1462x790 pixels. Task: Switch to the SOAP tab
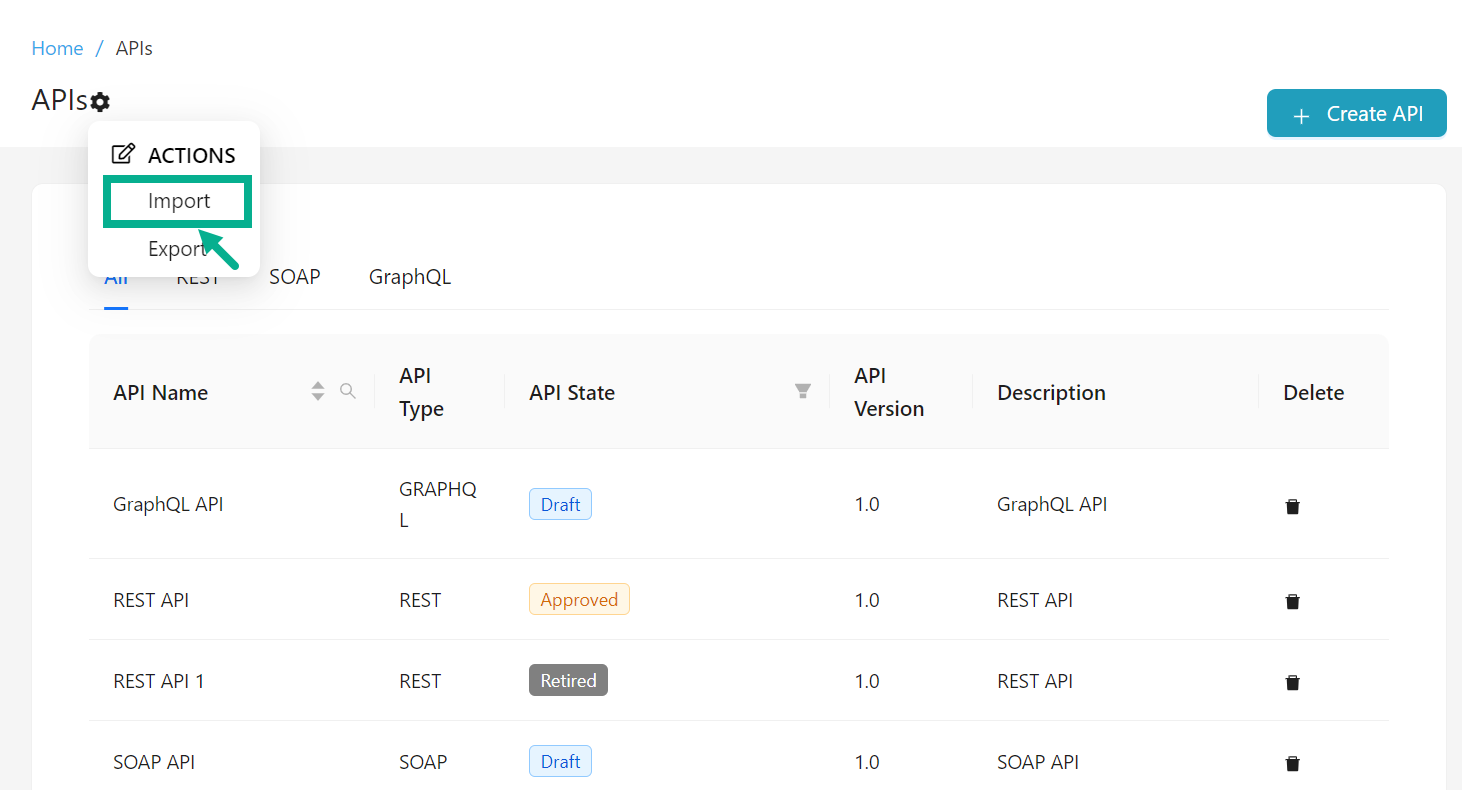coord(294,277)
